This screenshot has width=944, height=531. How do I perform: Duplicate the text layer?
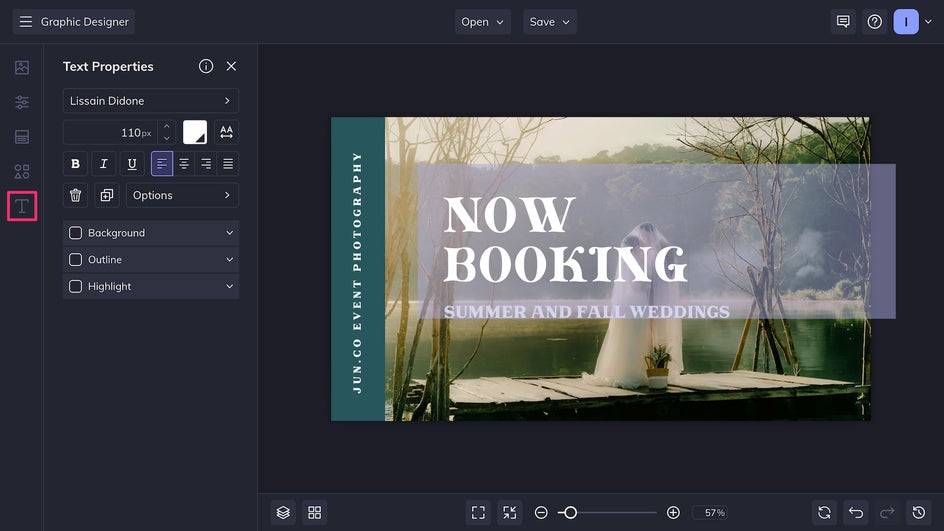[106, 195]
